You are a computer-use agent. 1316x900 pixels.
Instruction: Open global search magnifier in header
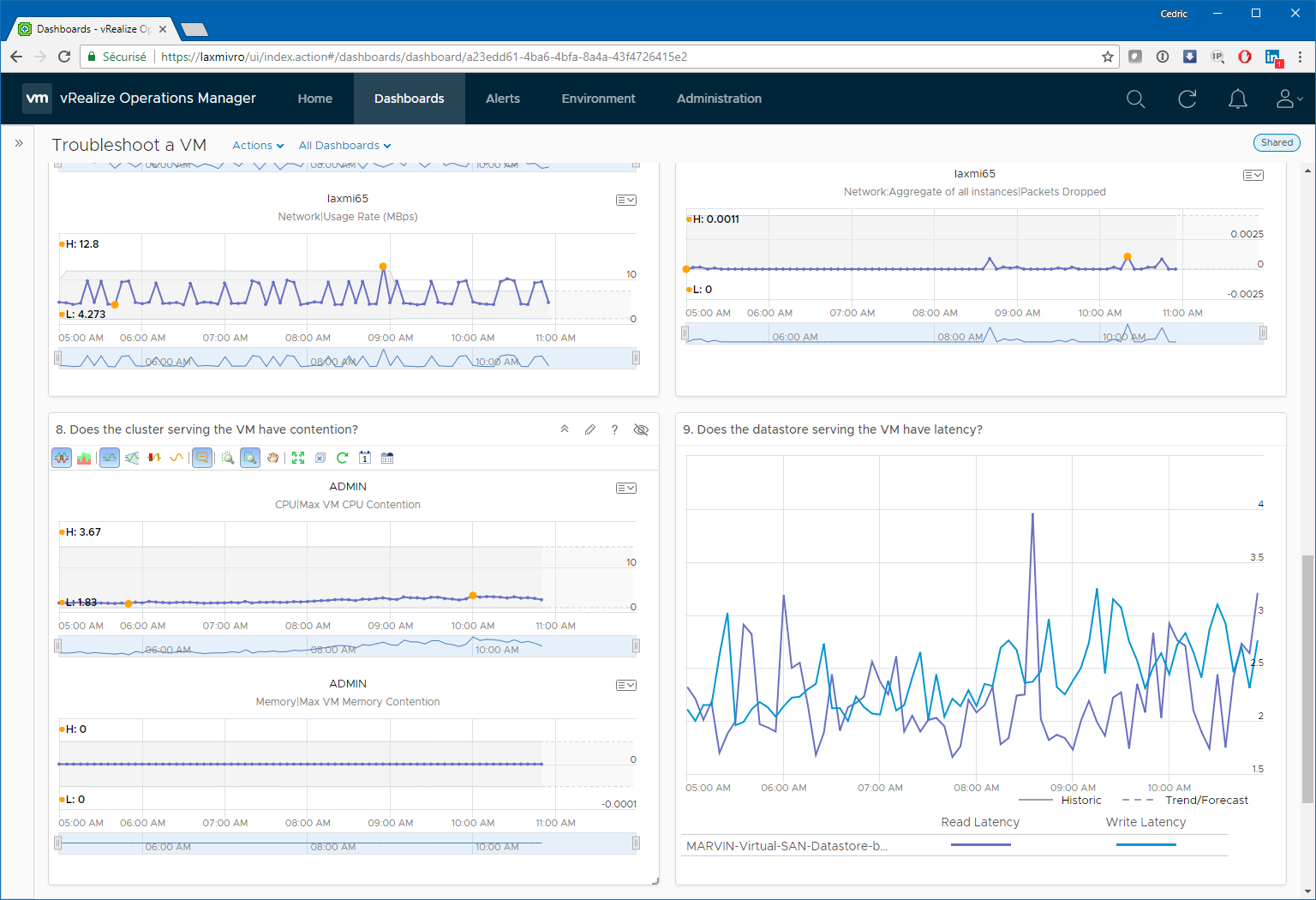tap(1135, 99)
